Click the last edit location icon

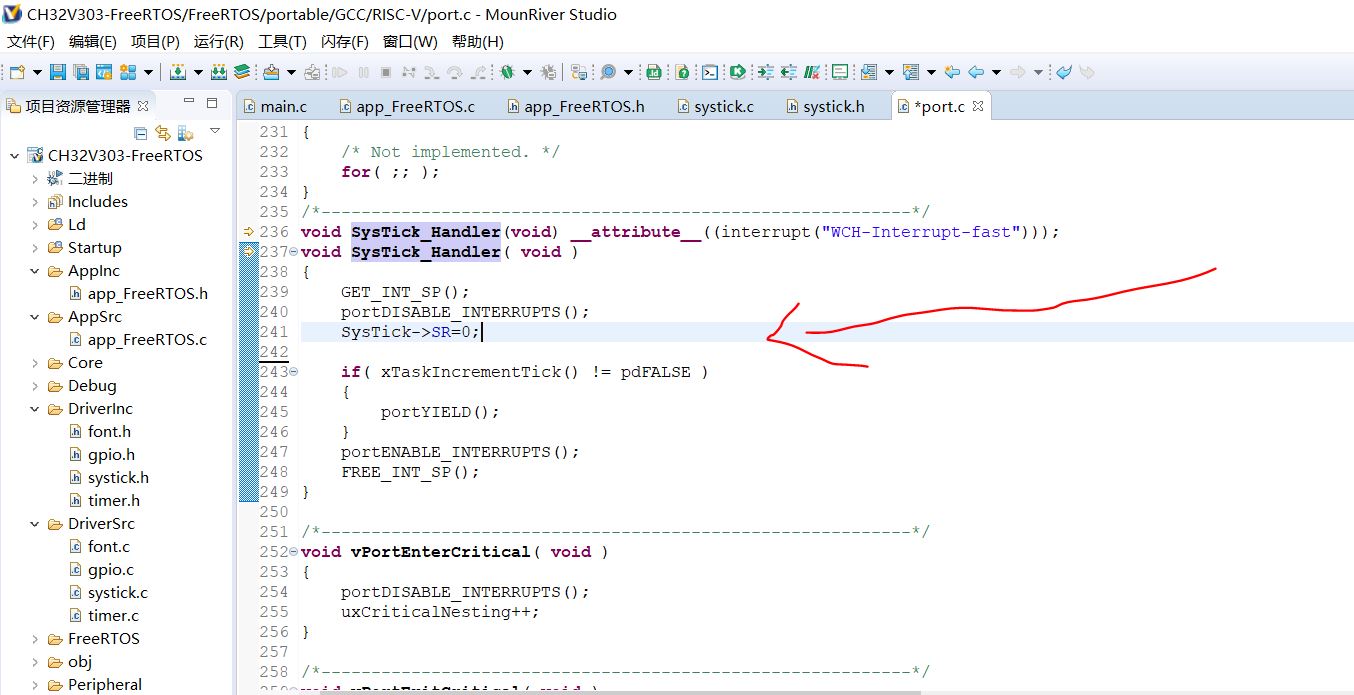(952, 72)
